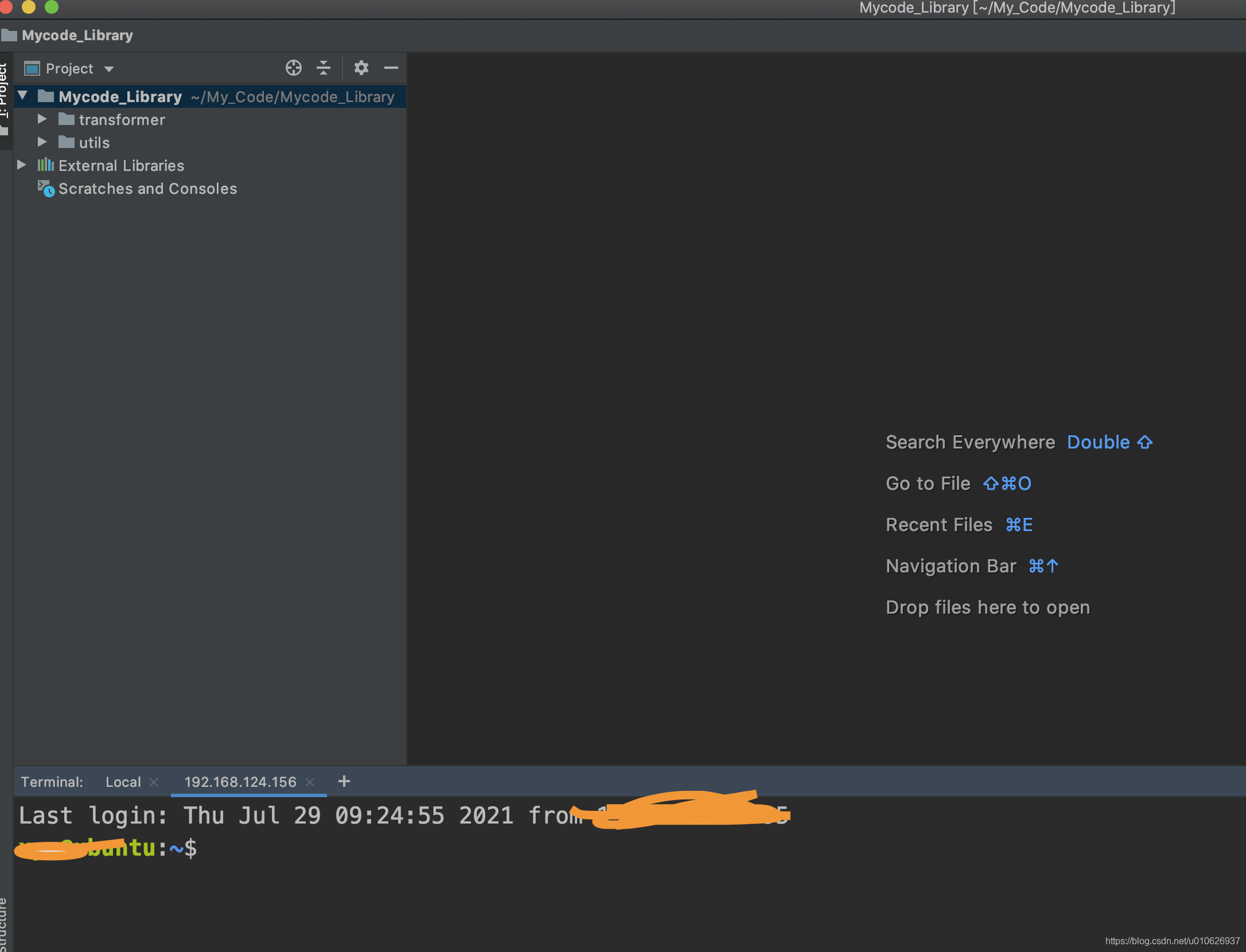
Task: Expand the utils folder arrow
Action: click(x=42, y=142)
